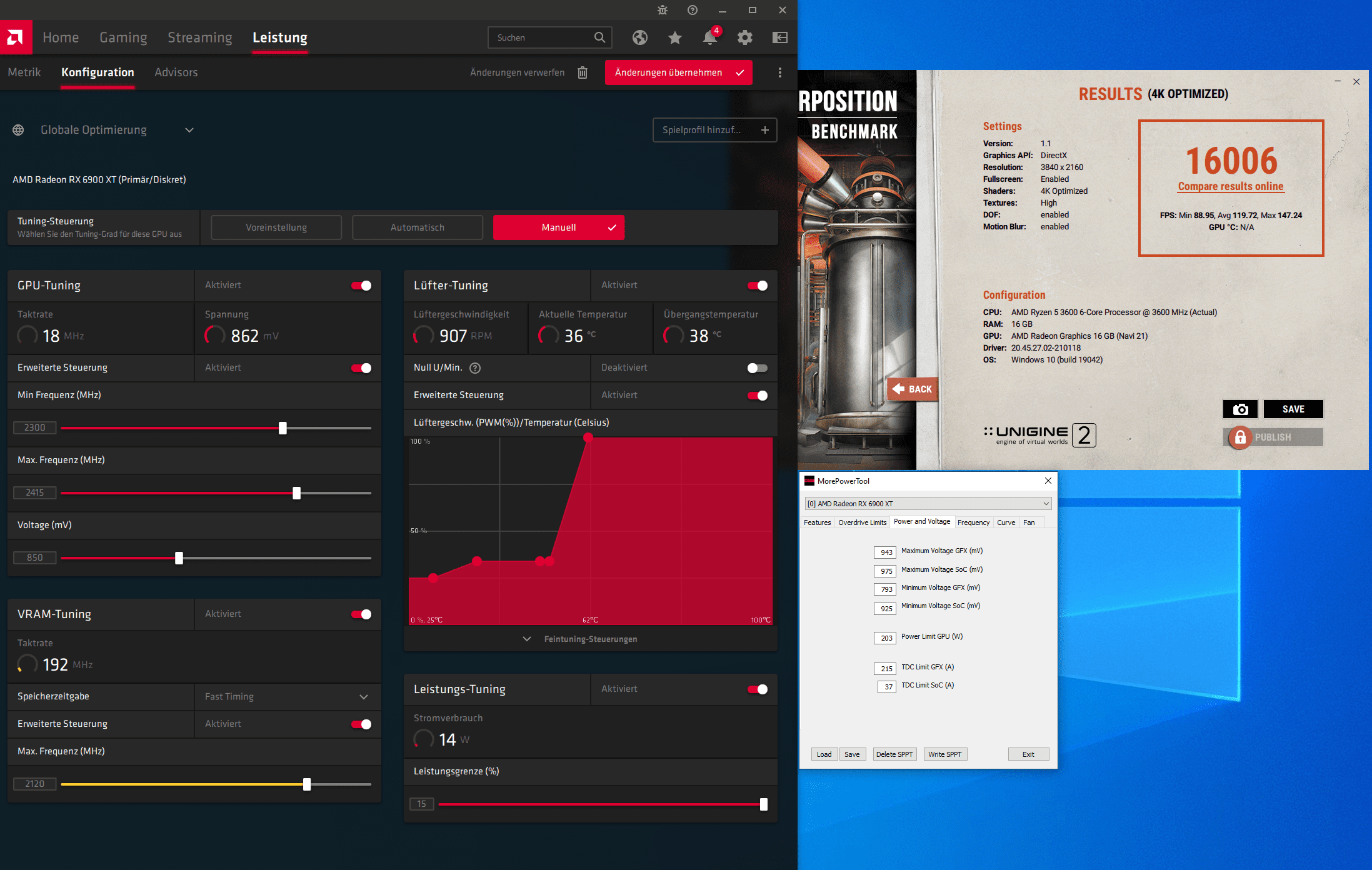The height and width of the screenshot is (870, 1372).
Task: Click the trash icon to discard changes
Action: [583, 72]
